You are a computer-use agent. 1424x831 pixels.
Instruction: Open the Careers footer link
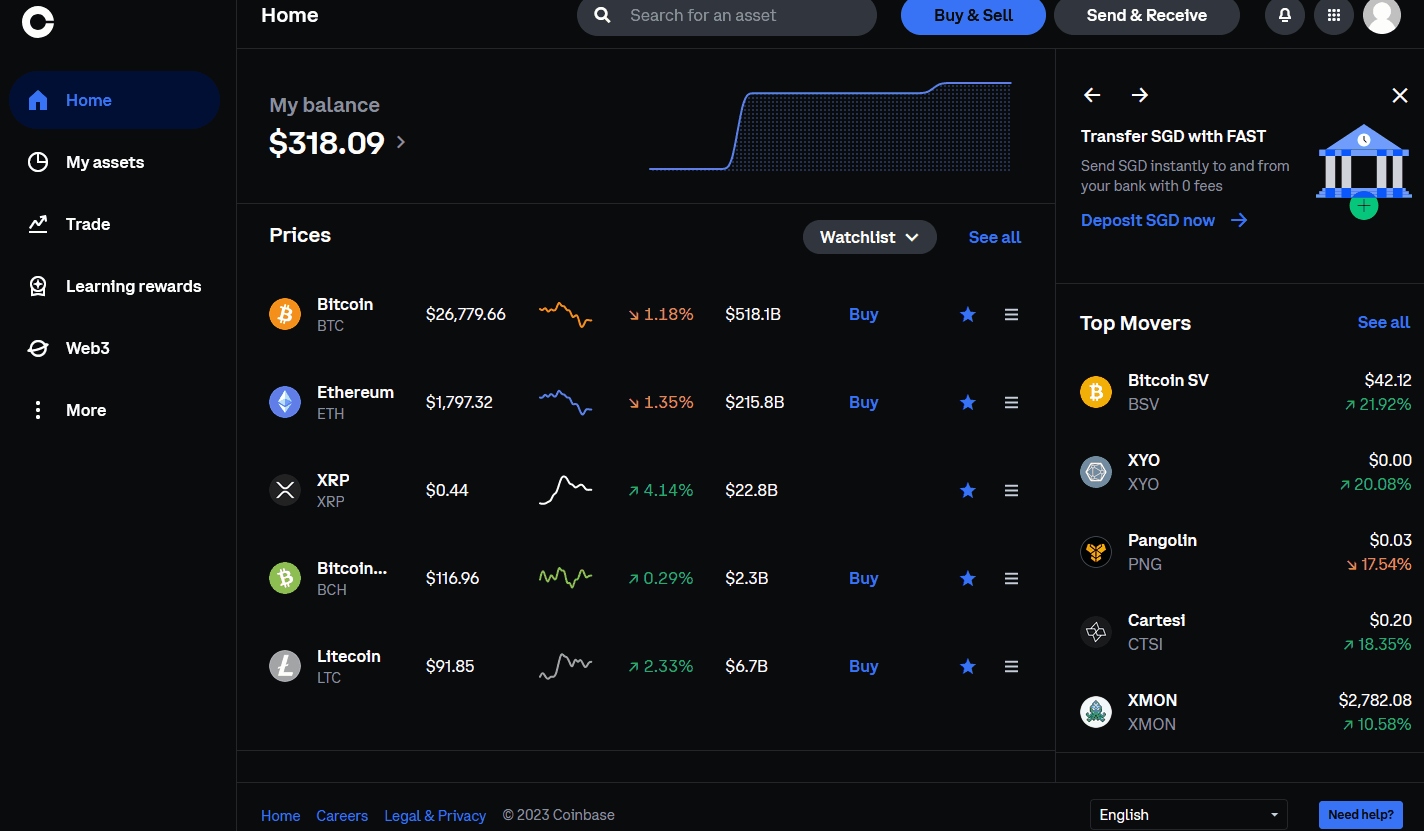point(342,816)
